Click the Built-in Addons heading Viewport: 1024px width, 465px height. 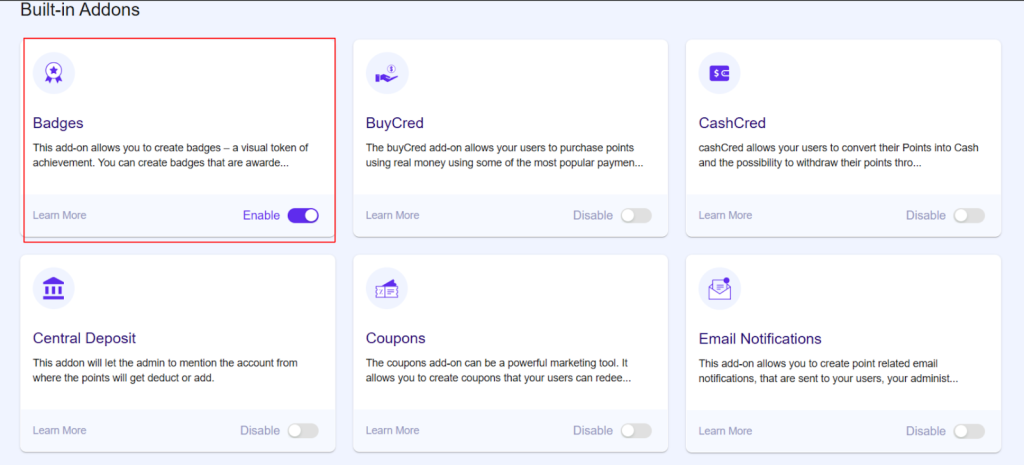point(80,10)
